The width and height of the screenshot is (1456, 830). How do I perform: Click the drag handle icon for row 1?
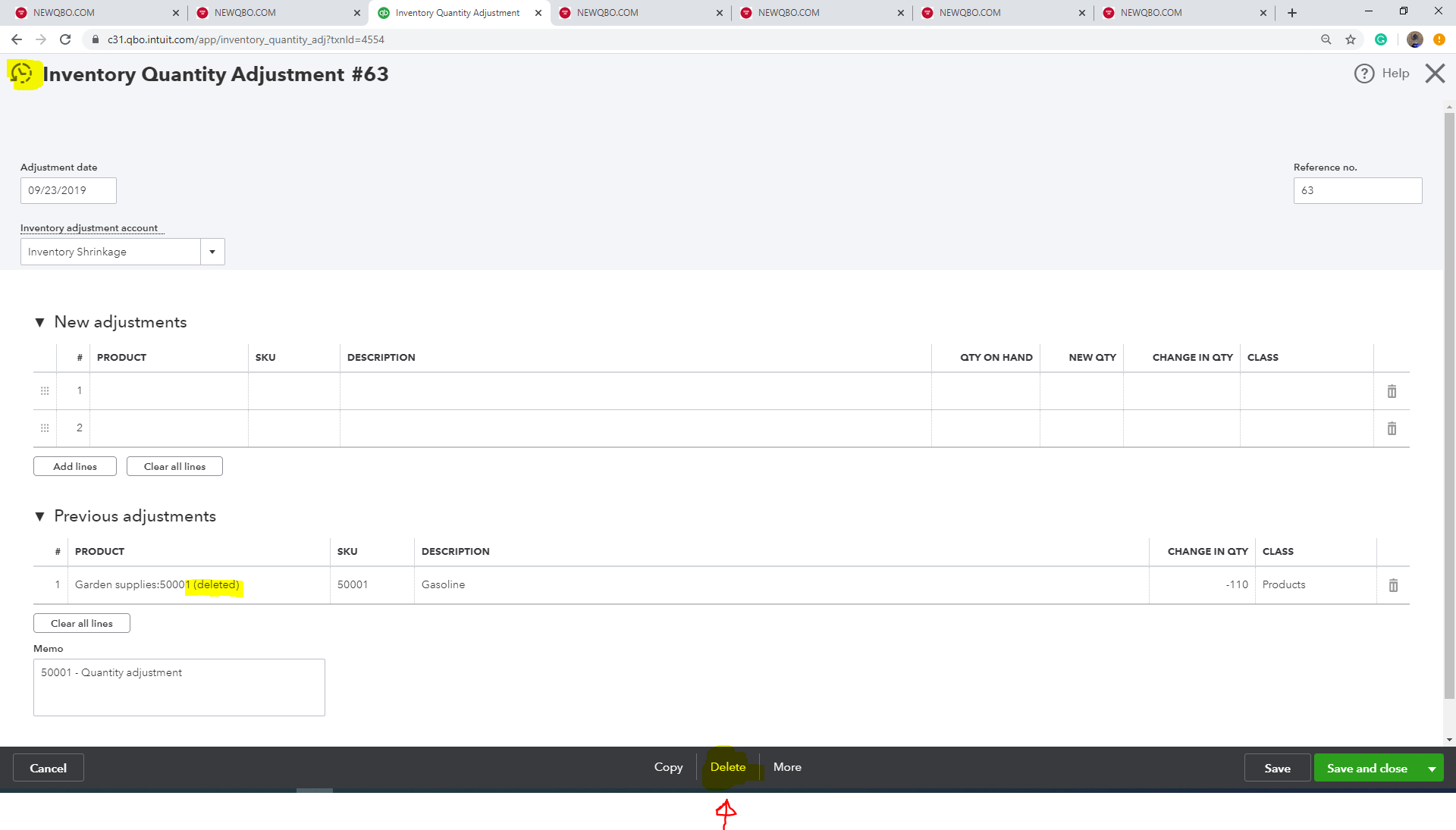click(x=44, y=391)
